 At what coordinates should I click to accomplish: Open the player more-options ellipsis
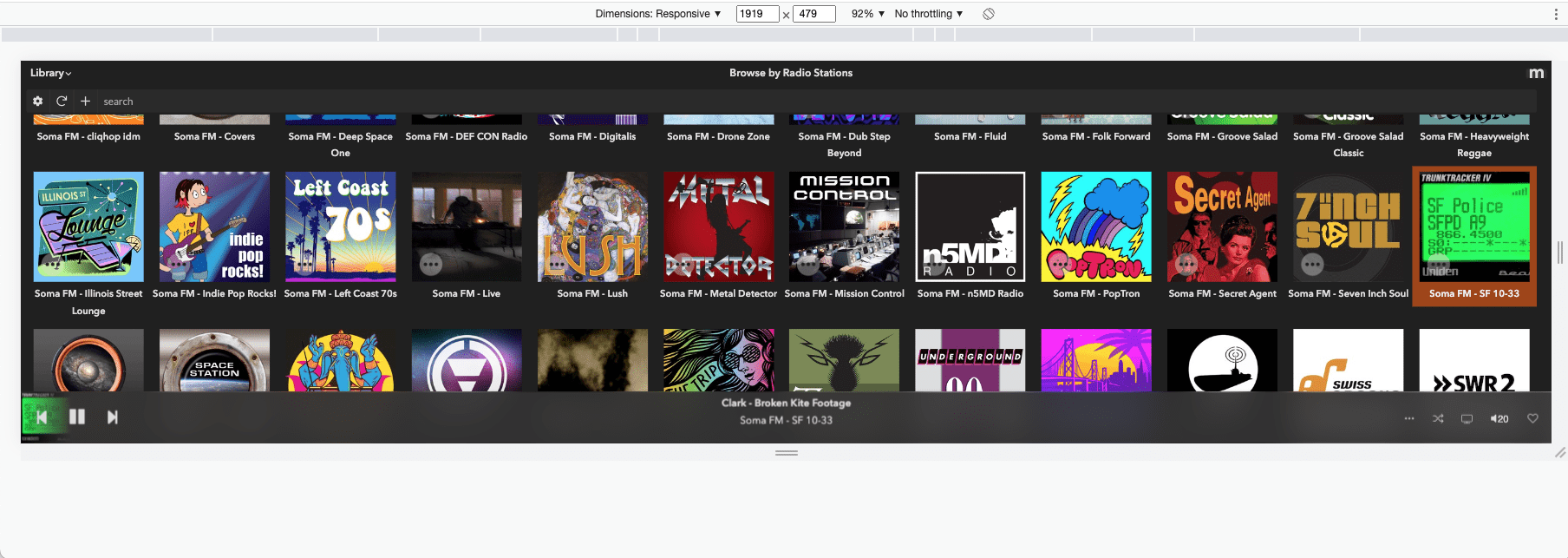pos(1409,418)
